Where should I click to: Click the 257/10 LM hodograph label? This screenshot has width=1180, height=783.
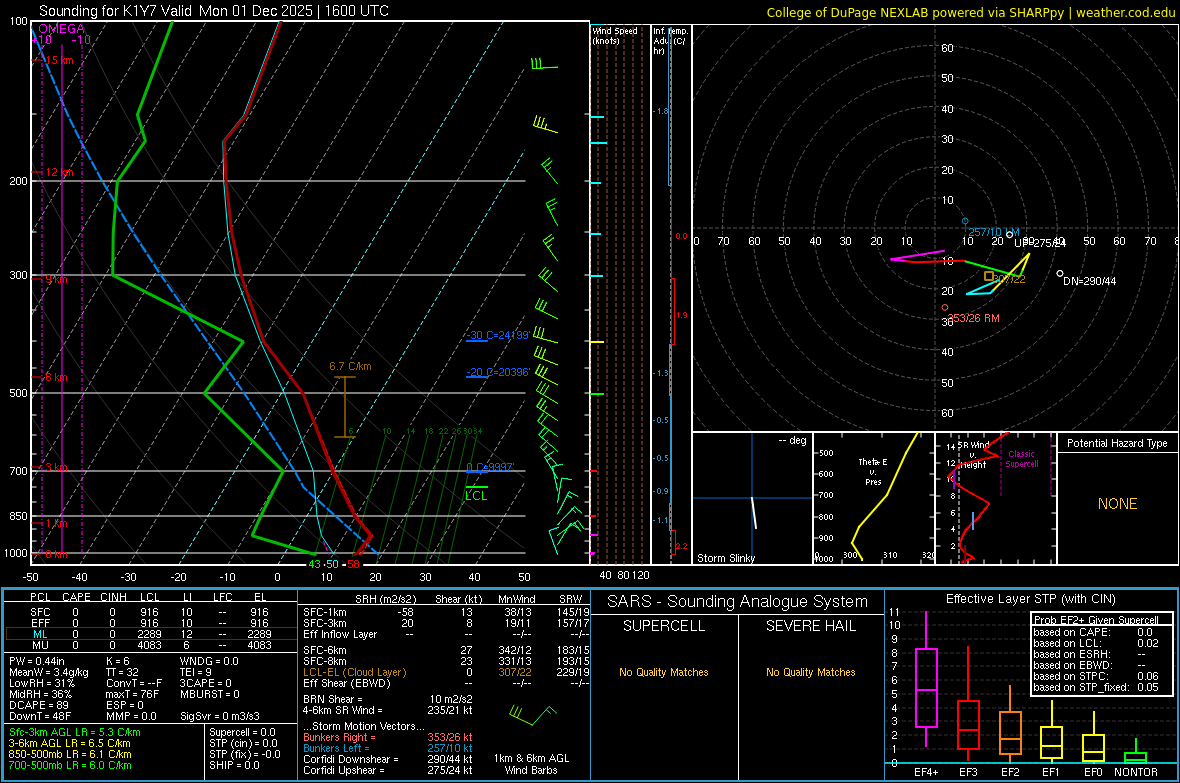coord(993,232)
